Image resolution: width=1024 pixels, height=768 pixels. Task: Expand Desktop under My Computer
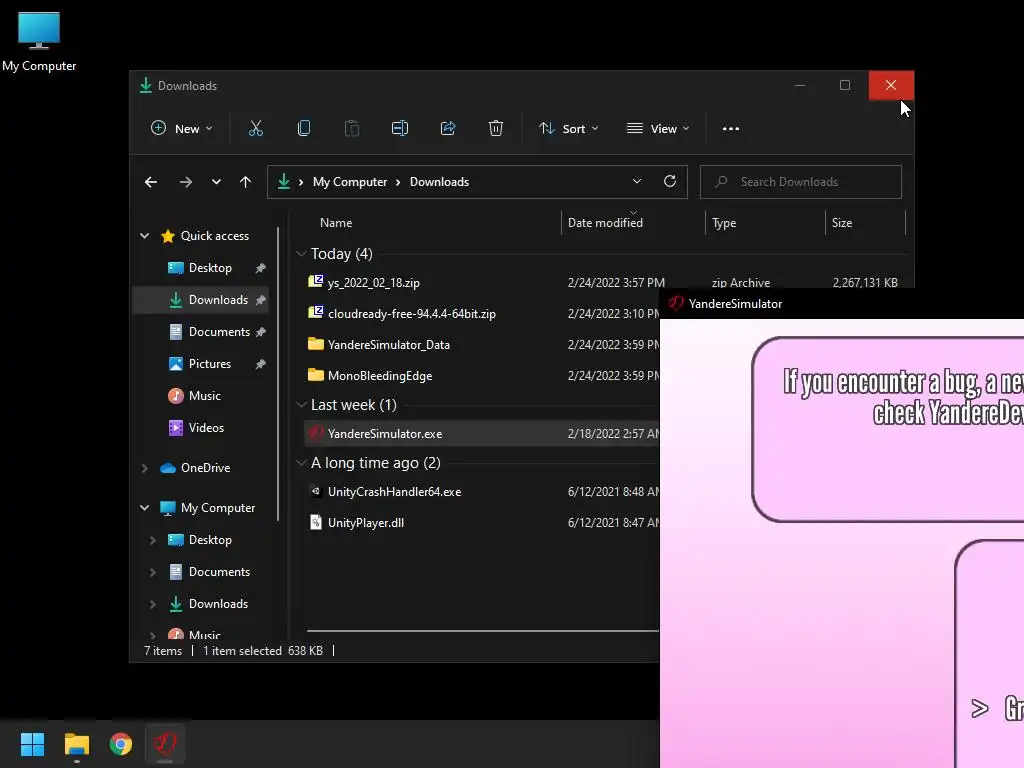coord(152,540)
